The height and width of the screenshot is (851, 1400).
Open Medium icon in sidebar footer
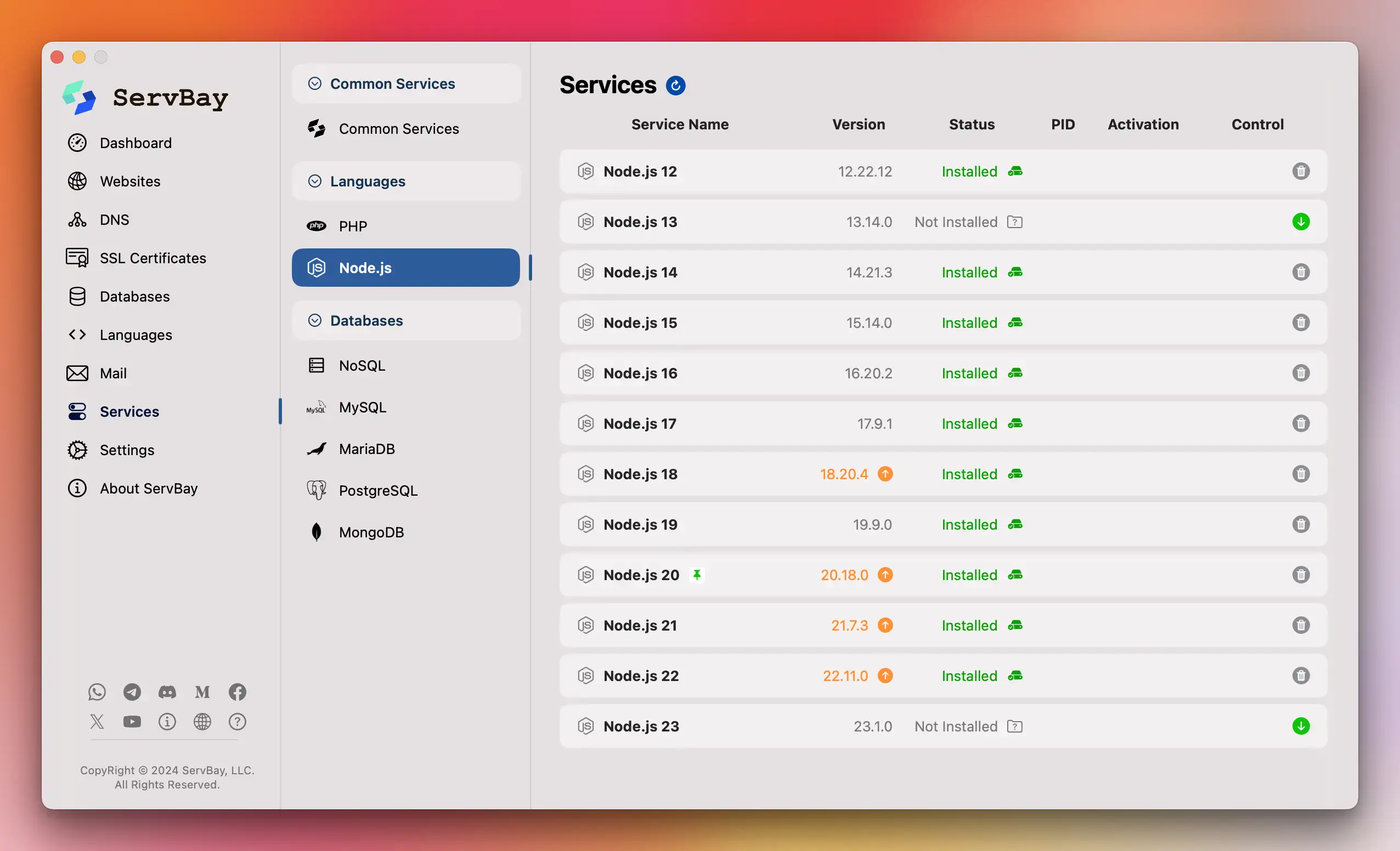pos(202,691)
